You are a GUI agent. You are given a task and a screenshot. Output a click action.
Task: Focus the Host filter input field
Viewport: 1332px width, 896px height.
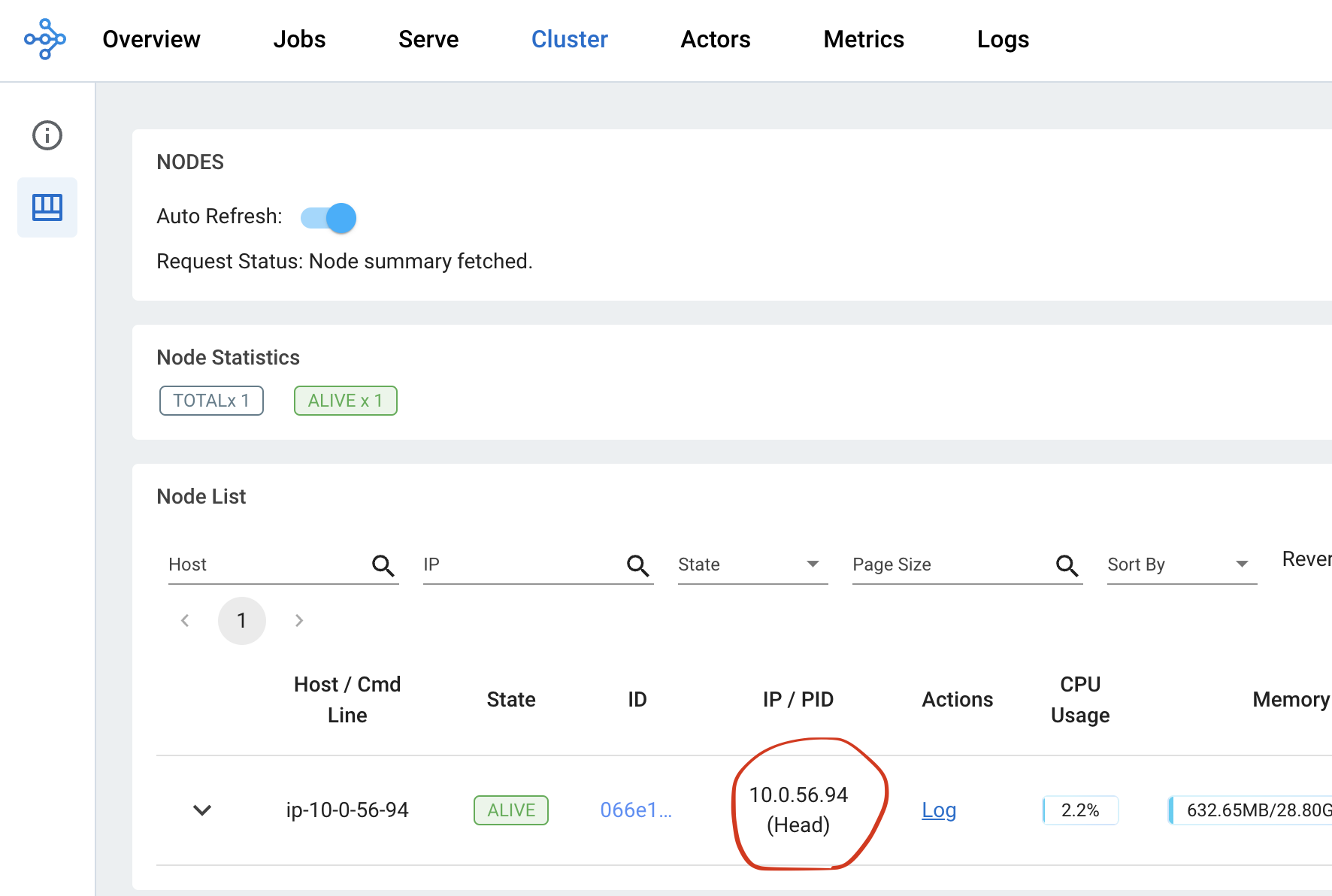coord(267,565)
